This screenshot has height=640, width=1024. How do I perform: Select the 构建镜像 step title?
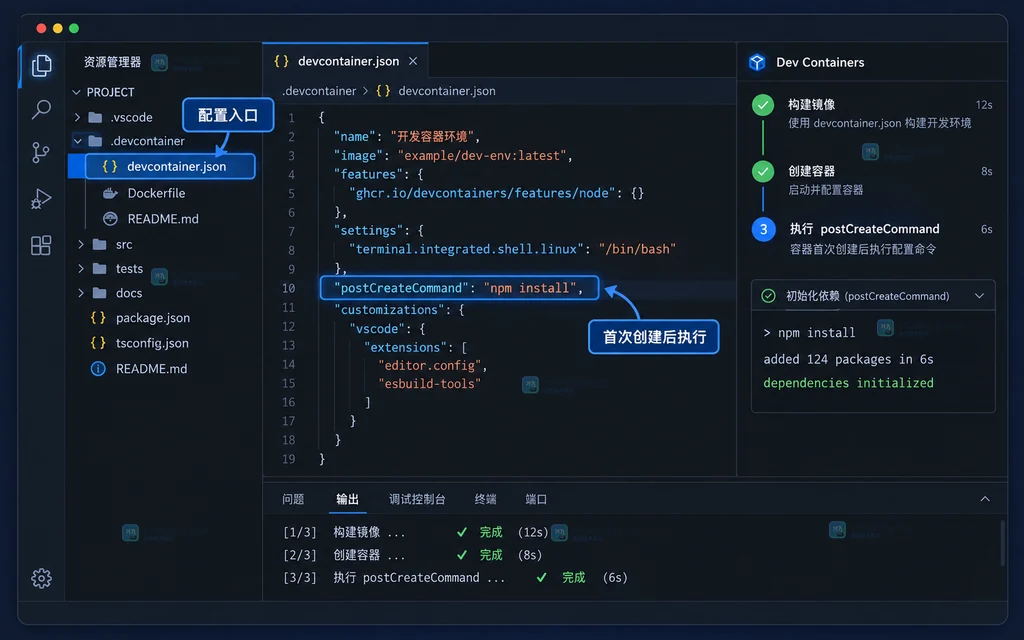(x=811, y=104)
